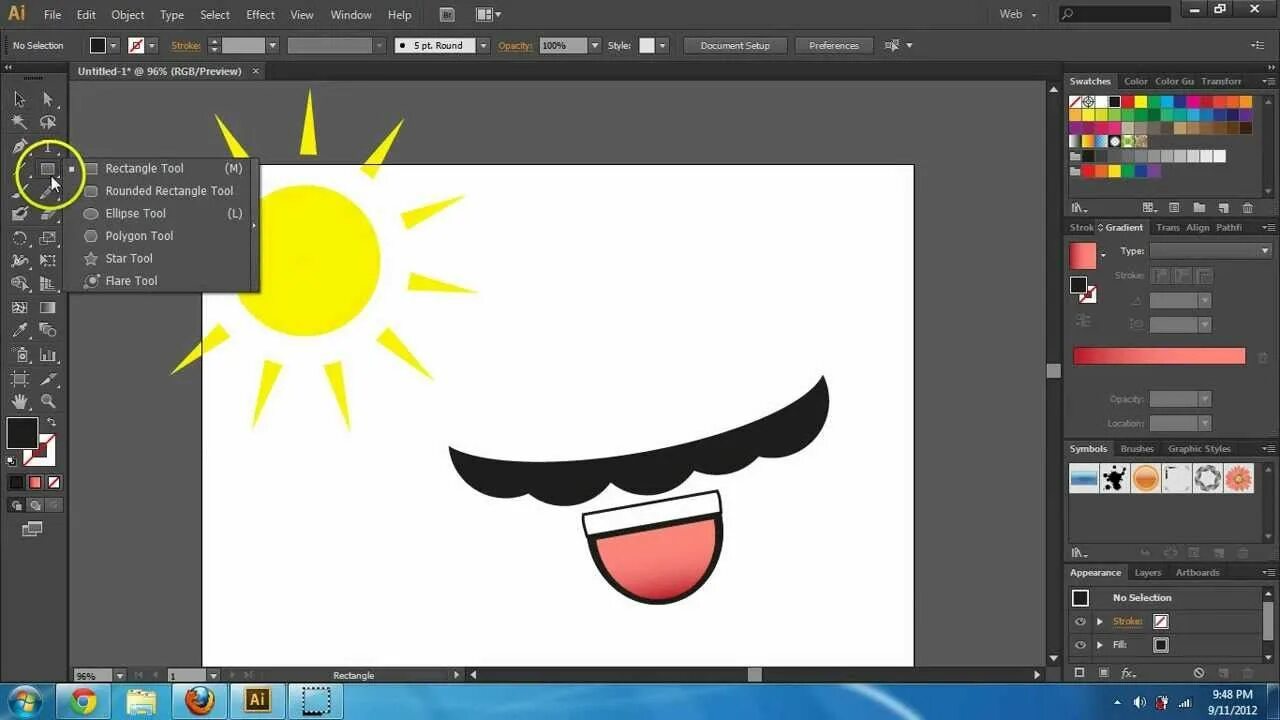Image resolution: width=1280 pixels, height=720 pixels.
Task: Select the Magic Wand tool
Action: 19,122
